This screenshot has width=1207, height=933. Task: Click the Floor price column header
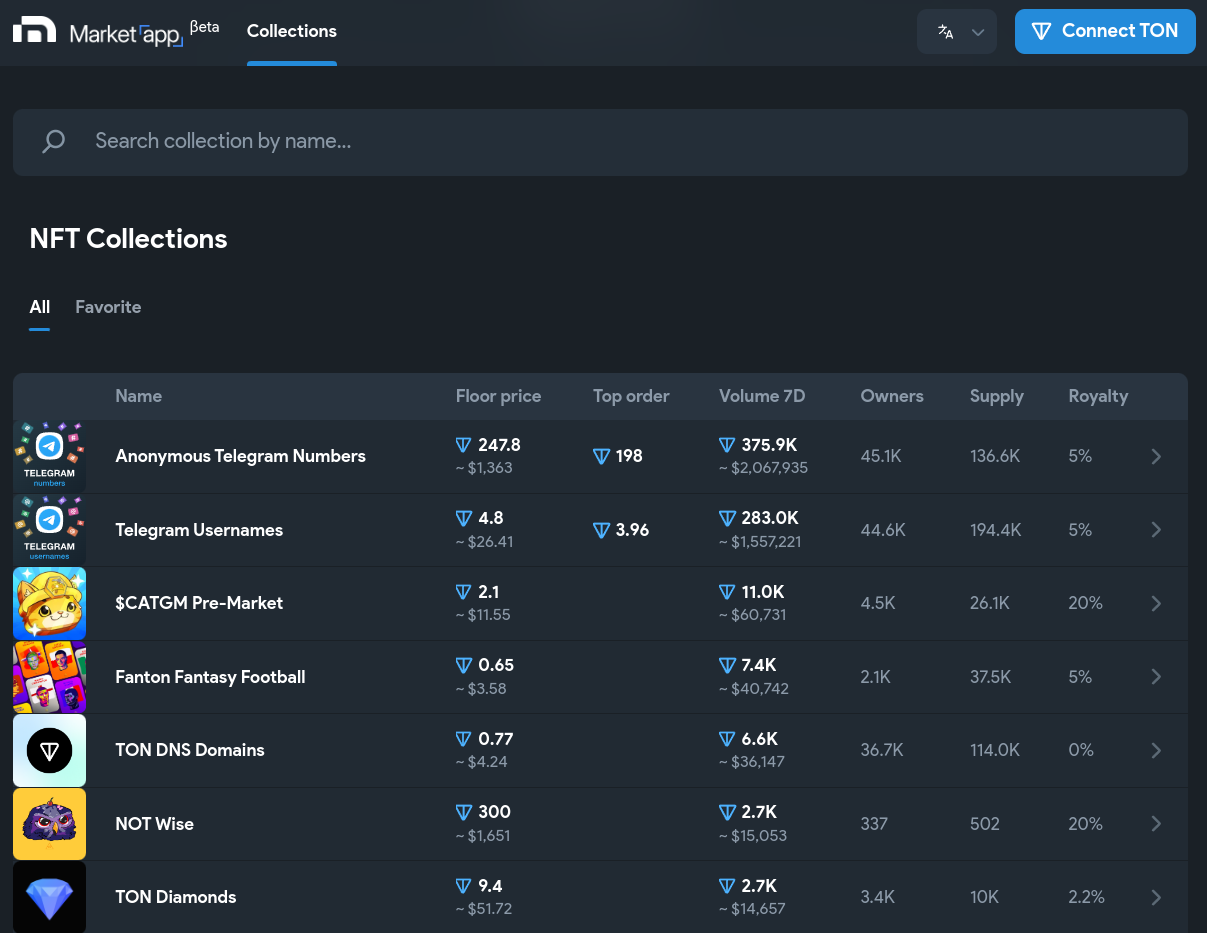click(498, 396)
